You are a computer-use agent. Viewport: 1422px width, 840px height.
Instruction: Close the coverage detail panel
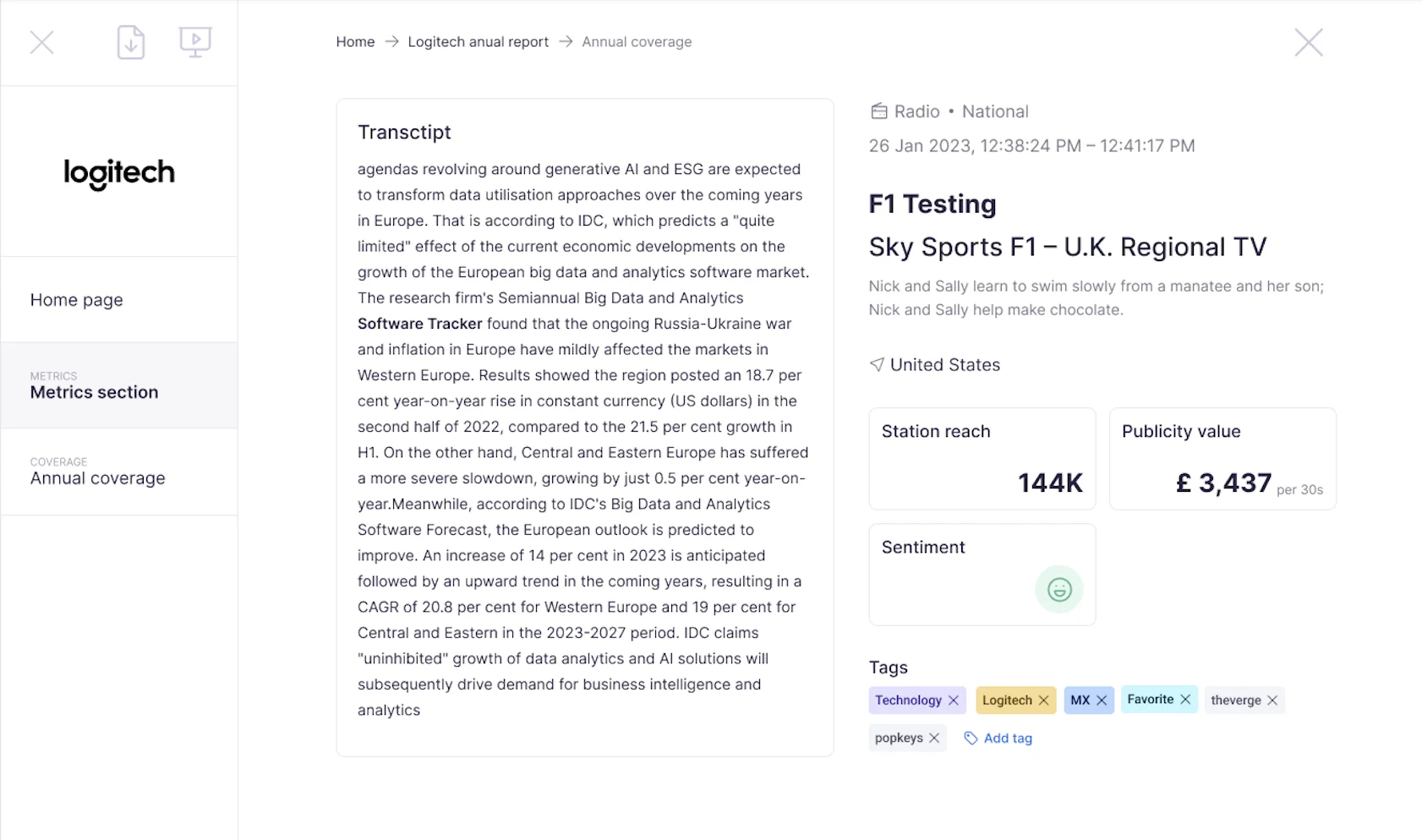1309,42
